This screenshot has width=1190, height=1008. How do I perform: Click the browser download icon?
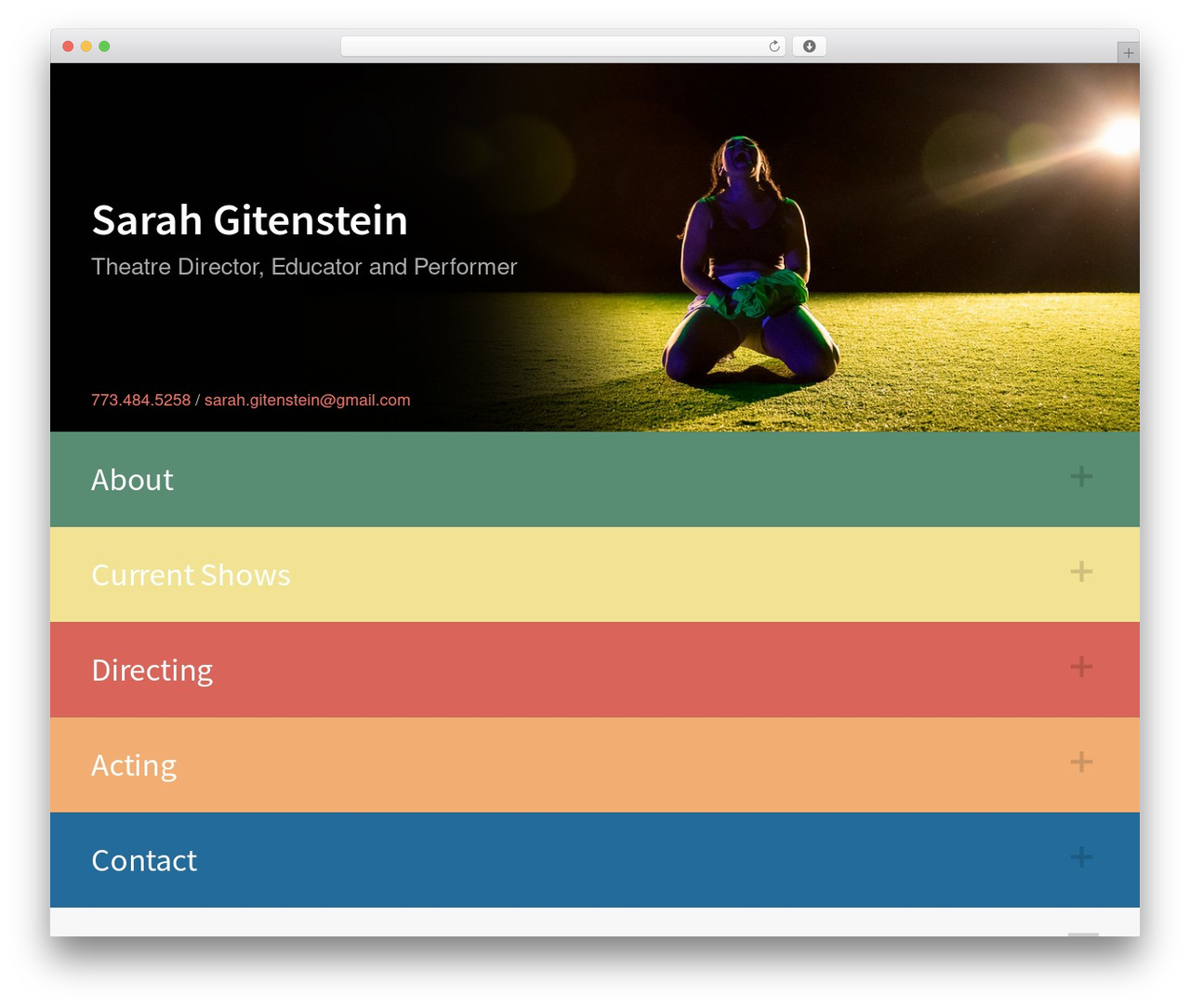[x=809, y=46]
